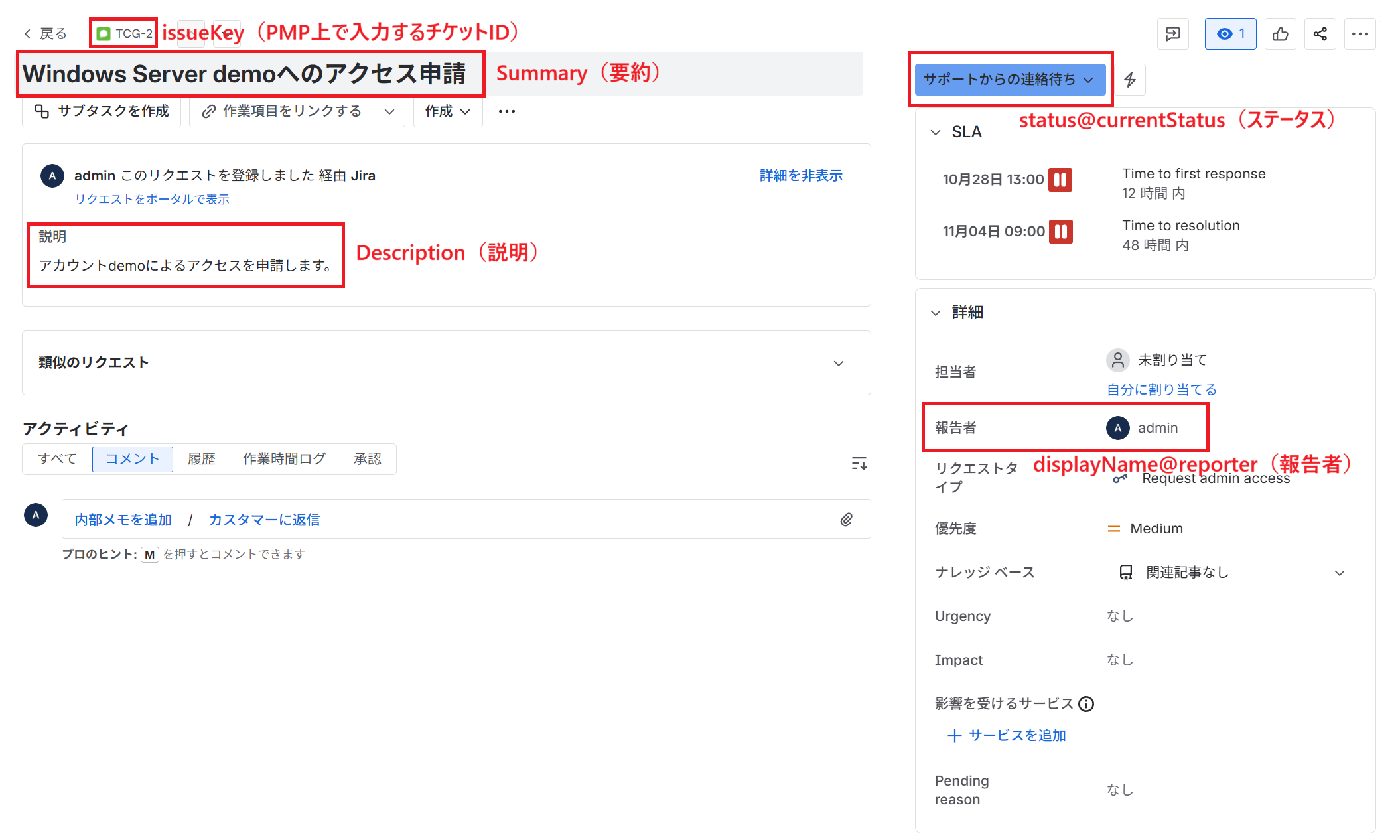The image size is (1400, 840).
Task: Click the thumbs-up vote icon
Action: click(1280, 34)
